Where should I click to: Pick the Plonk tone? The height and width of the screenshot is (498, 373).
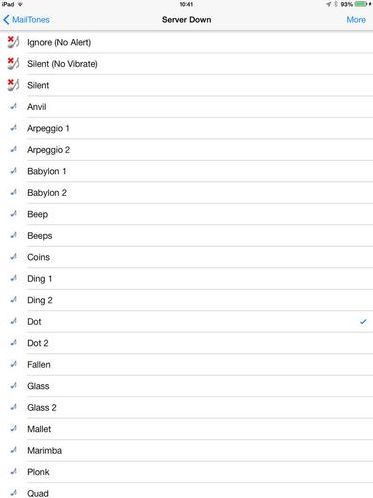(x=186, y=472)
